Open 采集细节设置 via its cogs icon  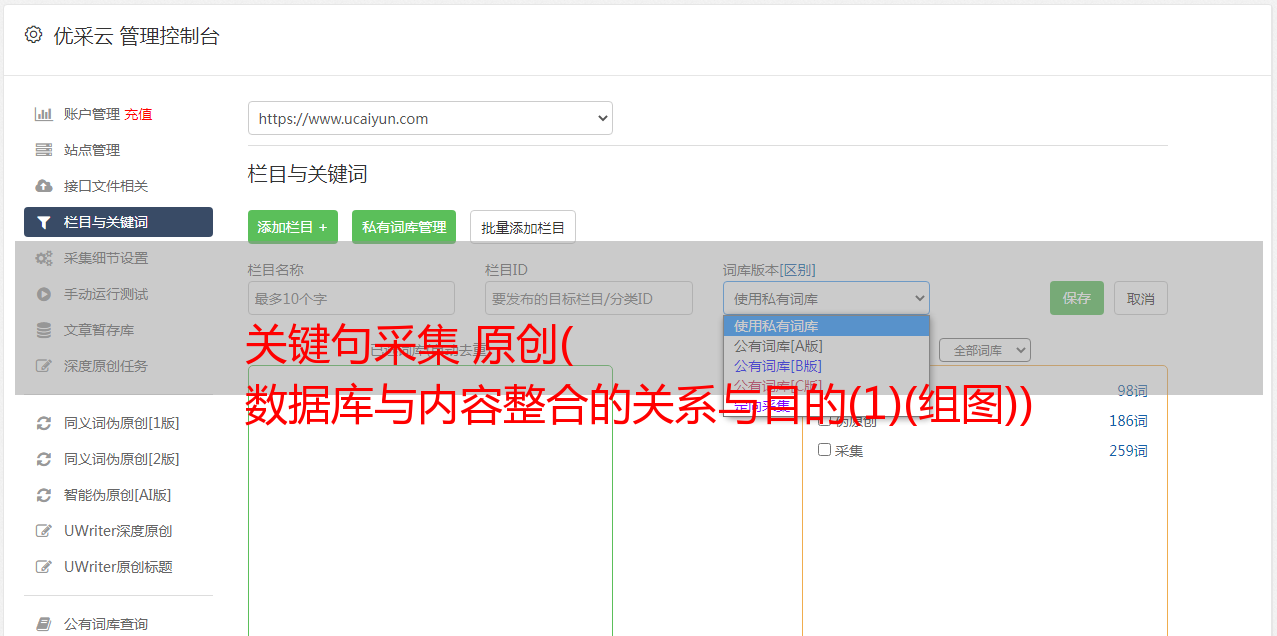tap(43, 258)
